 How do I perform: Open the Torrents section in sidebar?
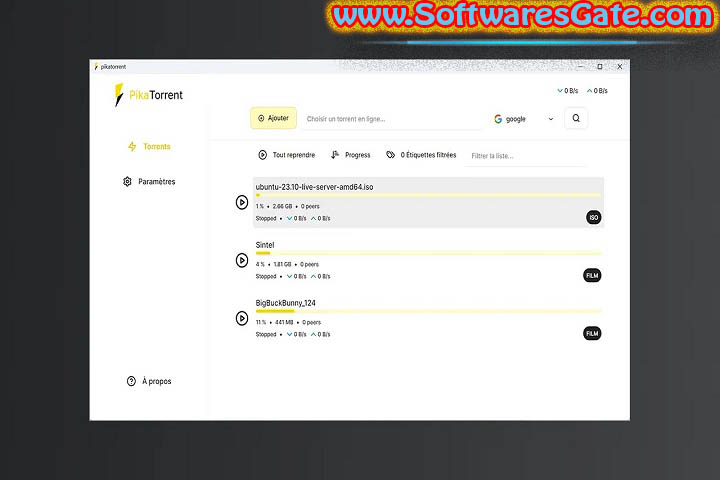pos(149,147)
